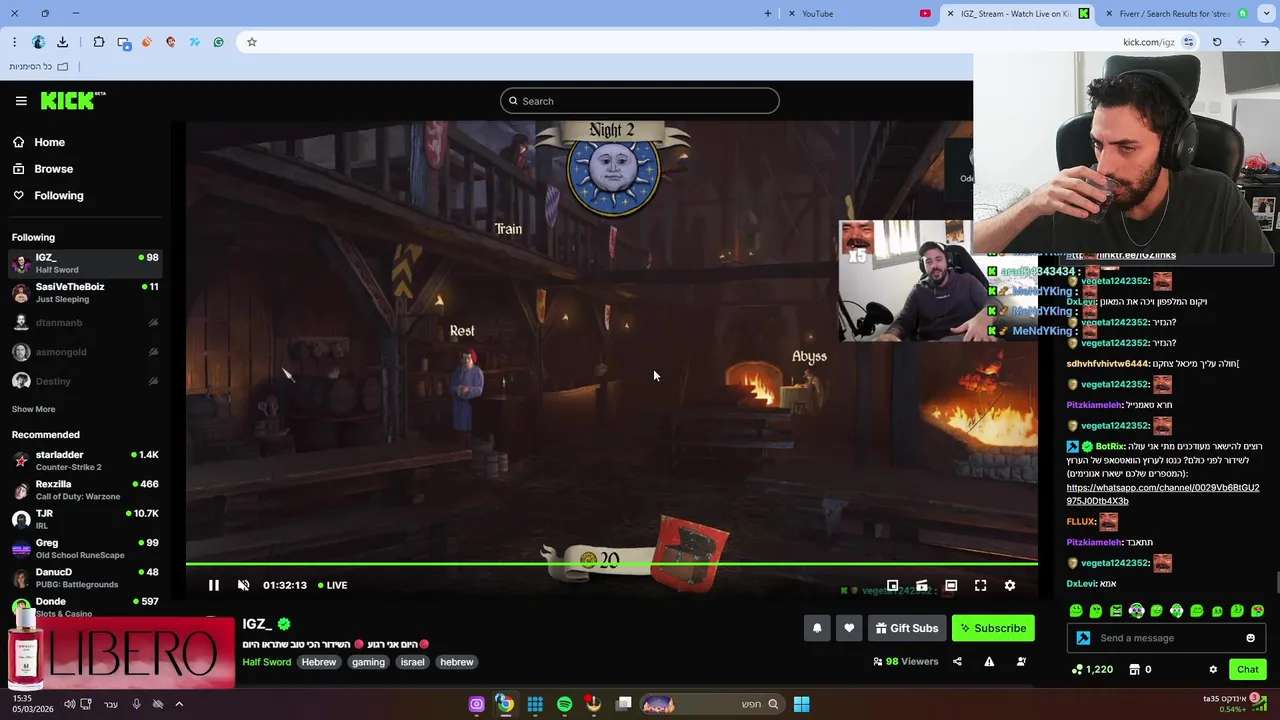Reload the page
Viewport: 1280px width, 720px height.
coord(1217,42)
